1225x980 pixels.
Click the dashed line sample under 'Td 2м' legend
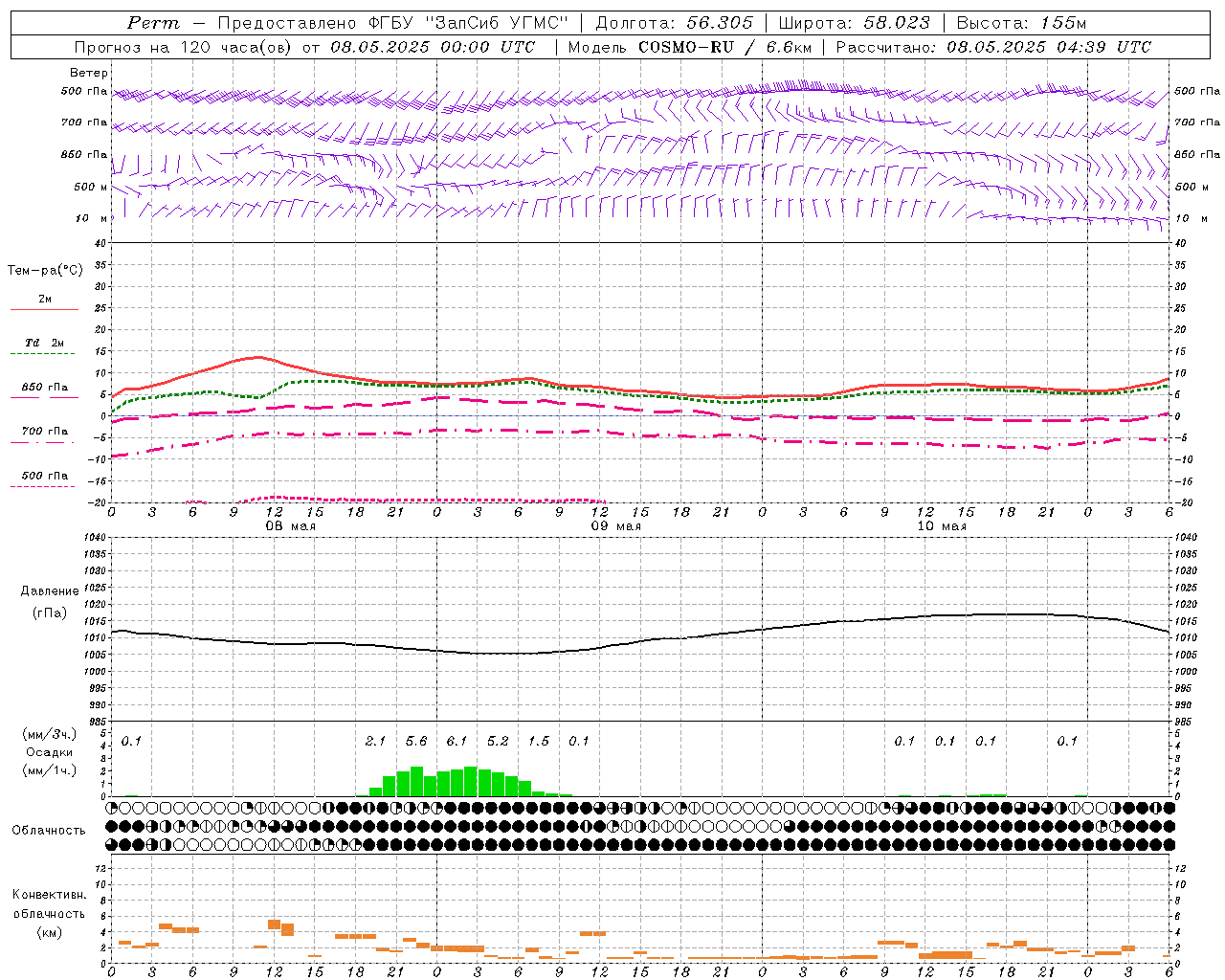(x=42, y=354)
